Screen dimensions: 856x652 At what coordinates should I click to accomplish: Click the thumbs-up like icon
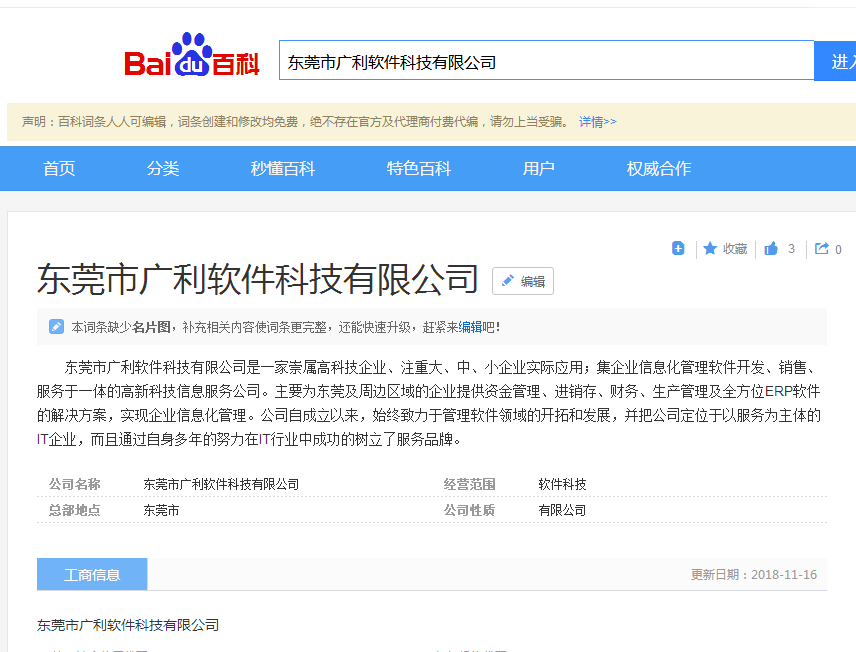tap(771, 248)
